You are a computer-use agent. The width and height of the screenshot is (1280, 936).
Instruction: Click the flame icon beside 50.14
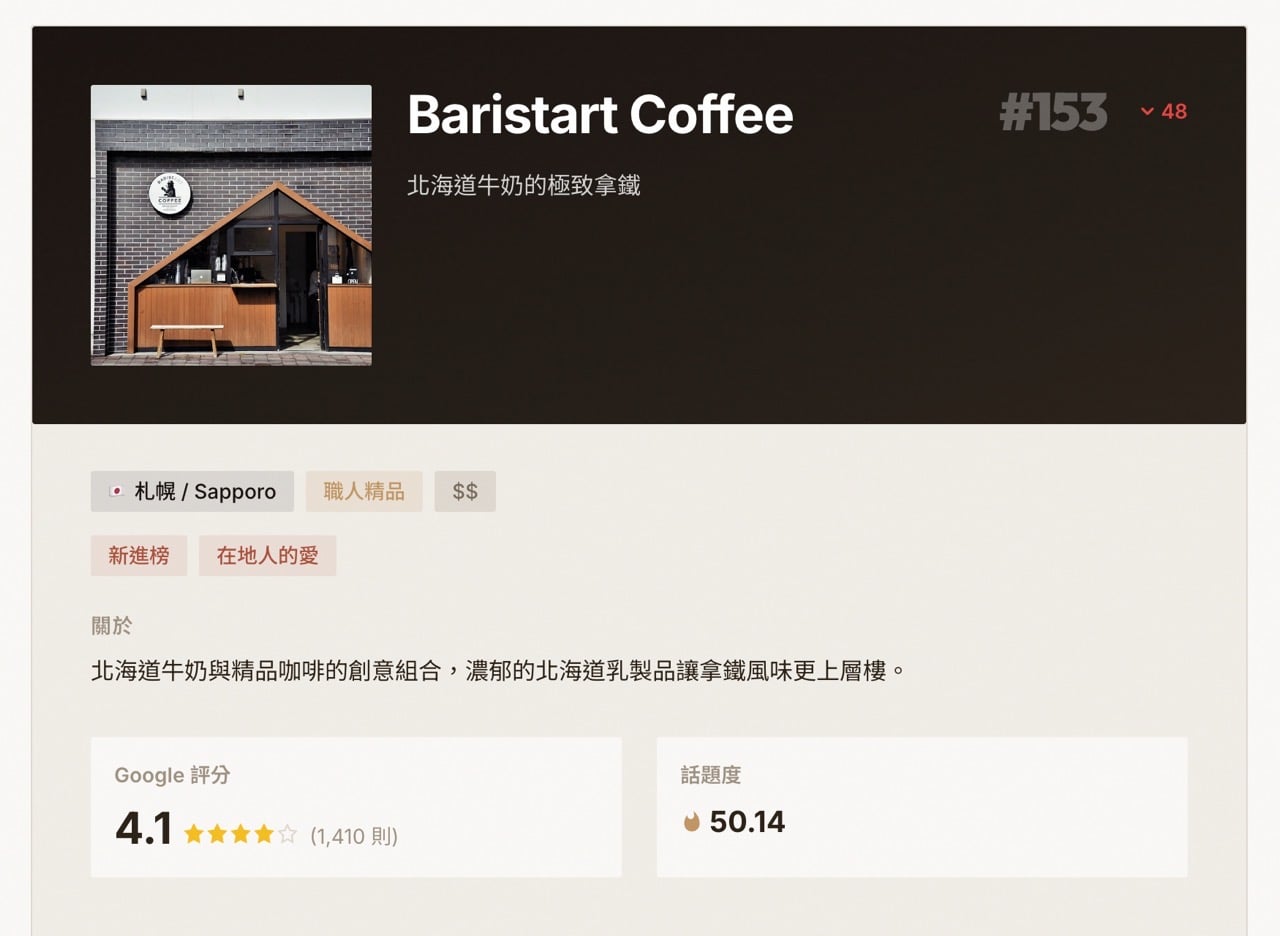691,823
